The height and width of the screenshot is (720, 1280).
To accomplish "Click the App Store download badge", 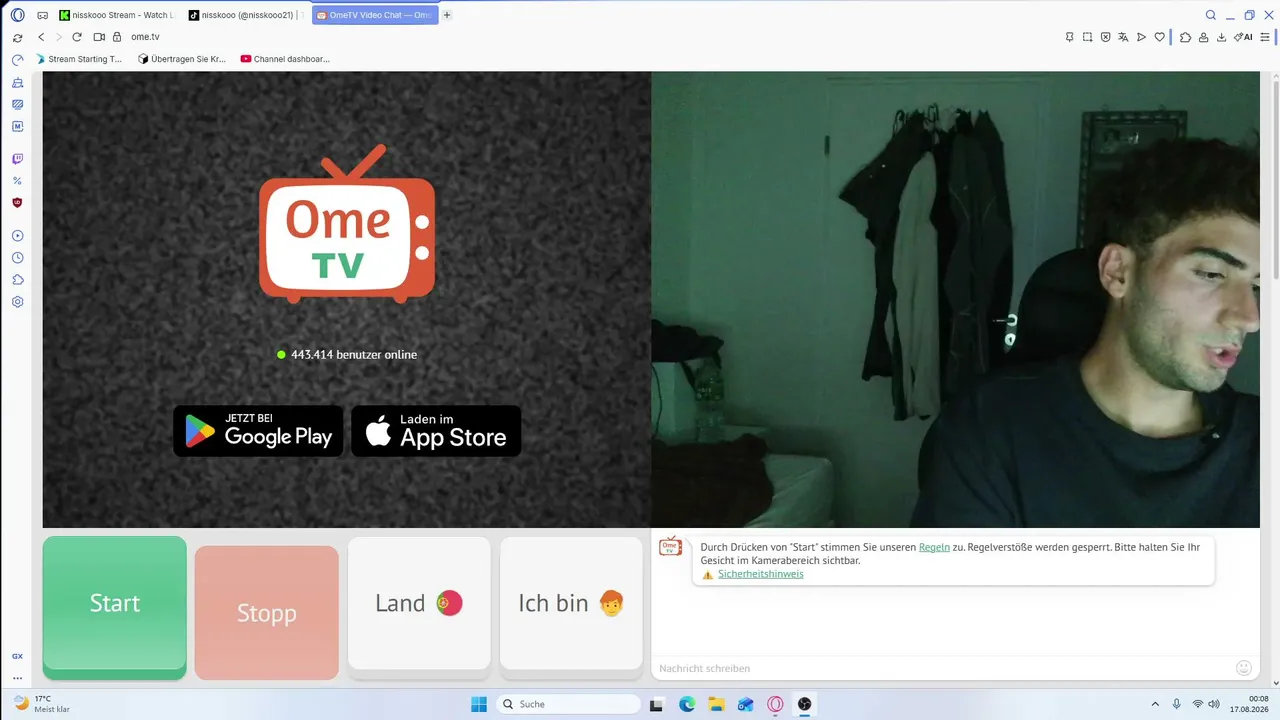I will coord(436,431).
